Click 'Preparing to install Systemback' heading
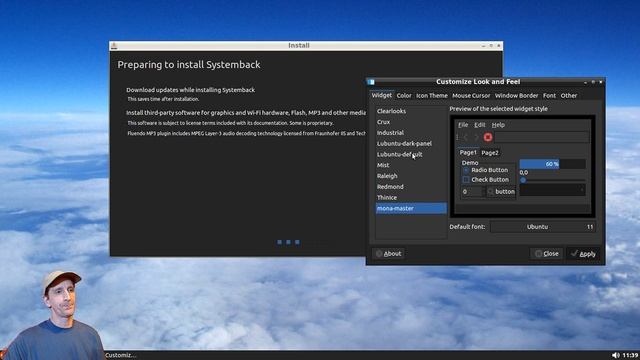This screenshot has width=640, height=360. [189, 64]
